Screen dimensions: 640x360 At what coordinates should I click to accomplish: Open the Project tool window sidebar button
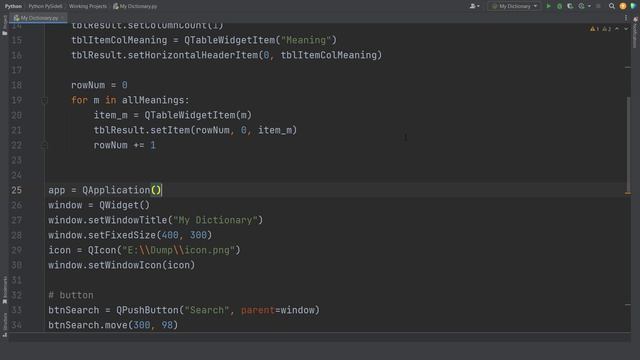[x=4, y=25]
